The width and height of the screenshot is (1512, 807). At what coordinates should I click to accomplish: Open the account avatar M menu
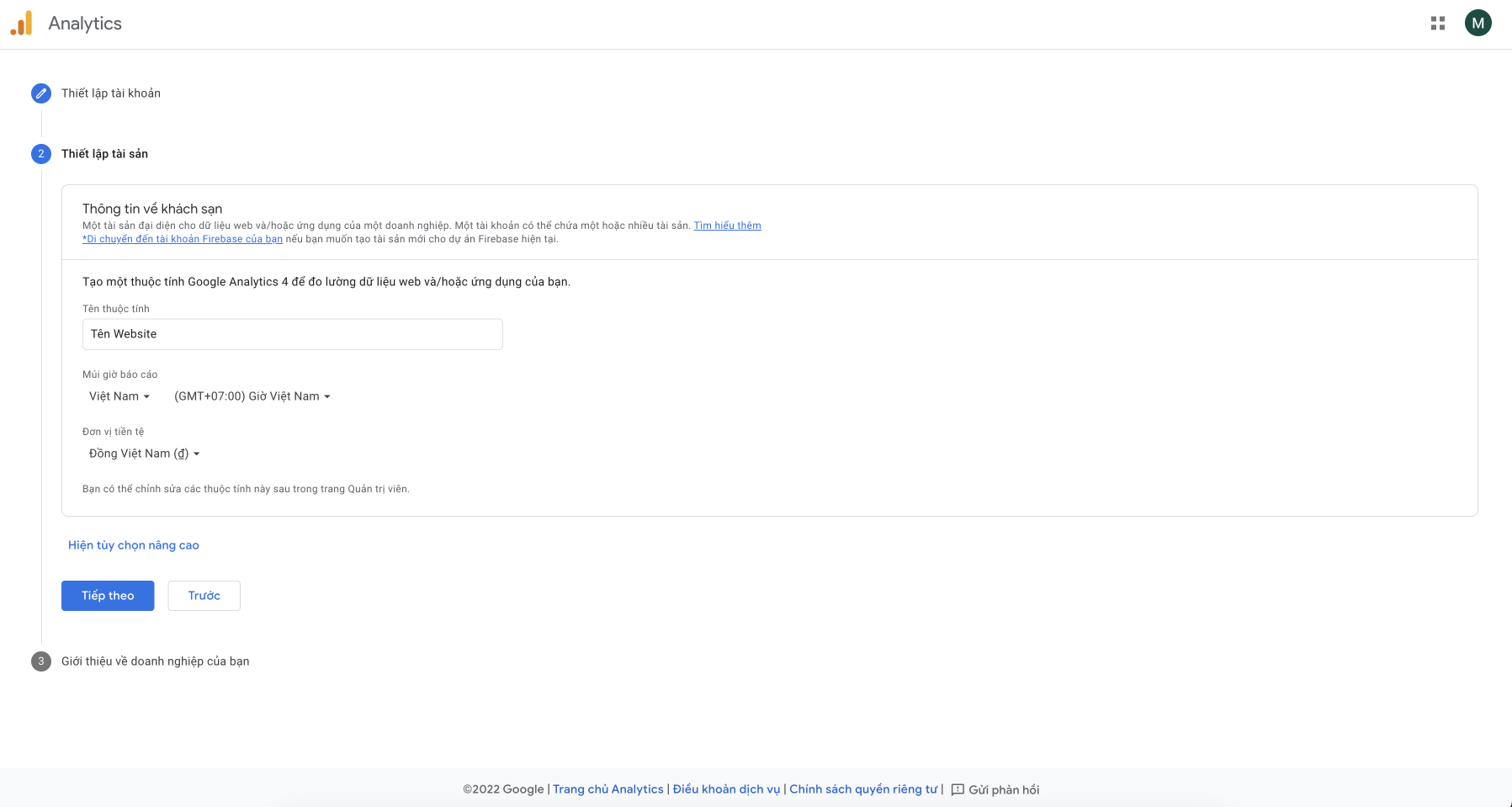(x=1478, y=24)
